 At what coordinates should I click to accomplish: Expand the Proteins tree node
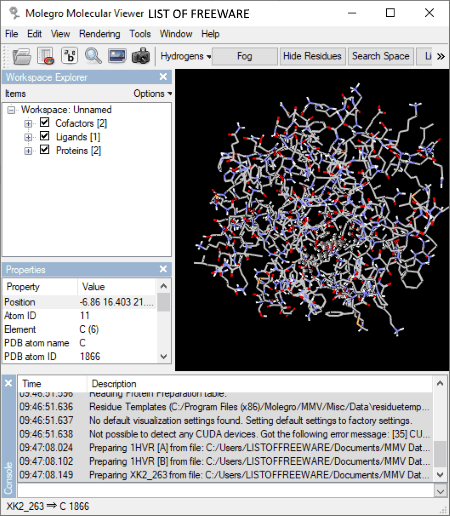coord(28,151)
